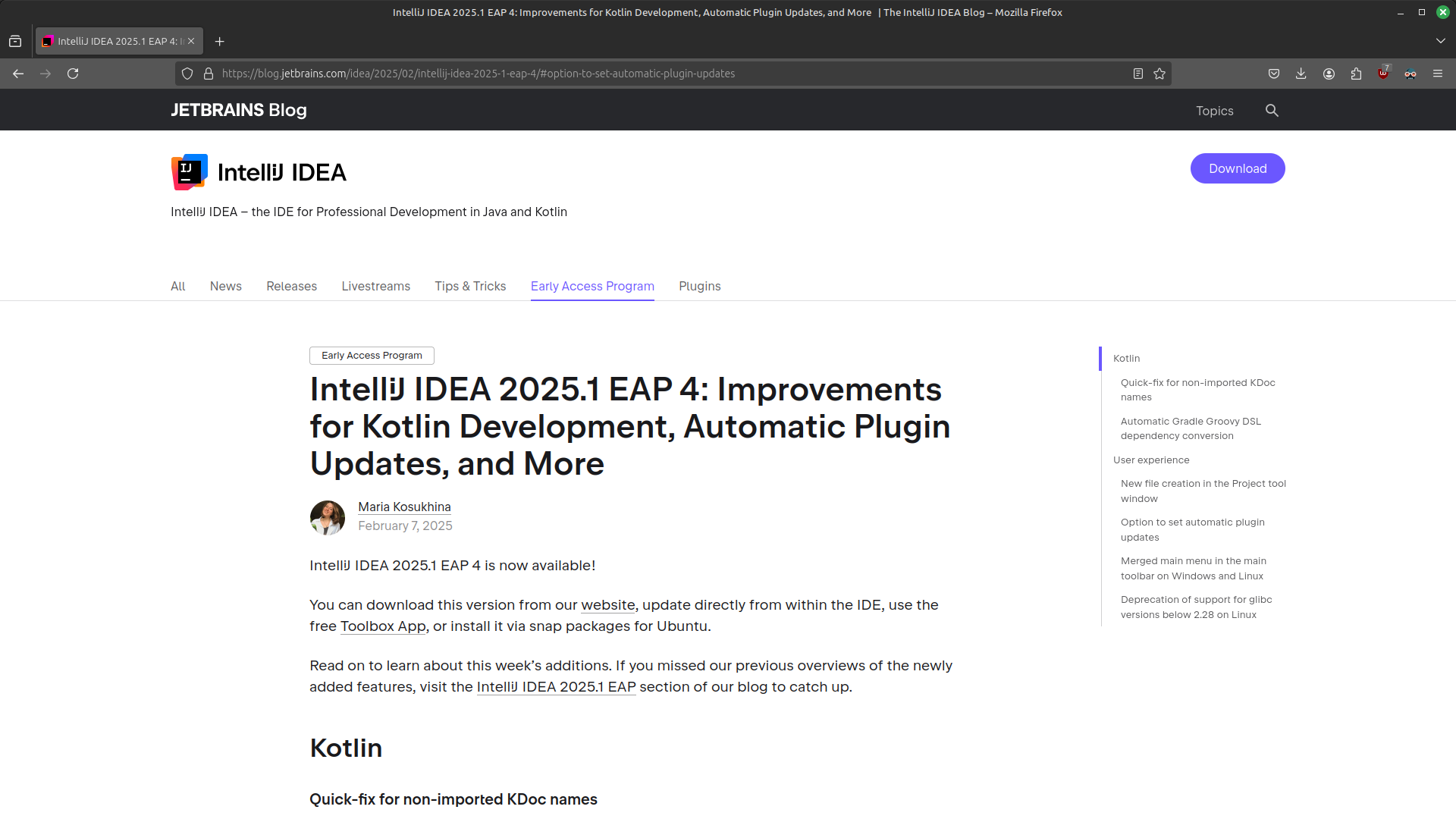The image size is (1456, 819).
Task: Click the glasses extension icon in toolbar
Action: [1410, 74]
